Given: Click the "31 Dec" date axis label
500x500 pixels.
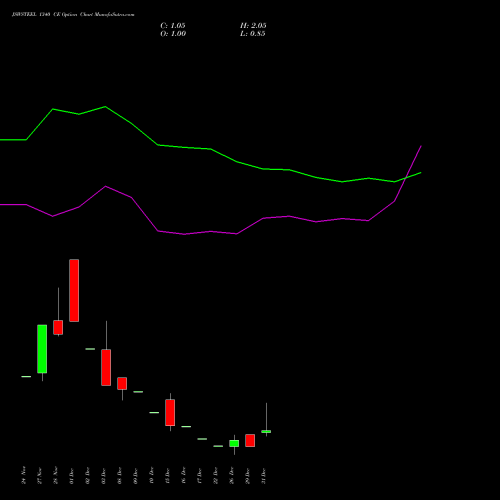Looking at the screenshot, I should pyautogui.click(x=264, y=475).
